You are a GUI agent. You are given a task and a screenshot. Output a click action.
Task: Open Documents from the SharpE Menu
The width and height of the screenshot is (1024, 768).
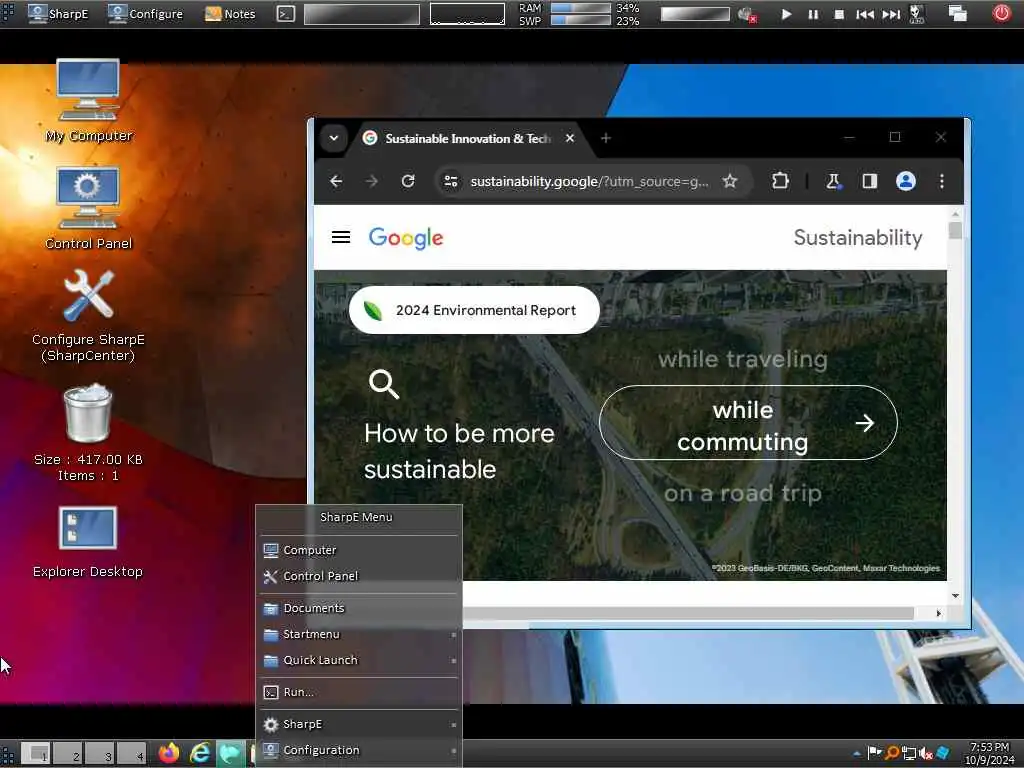click(359, 608)
